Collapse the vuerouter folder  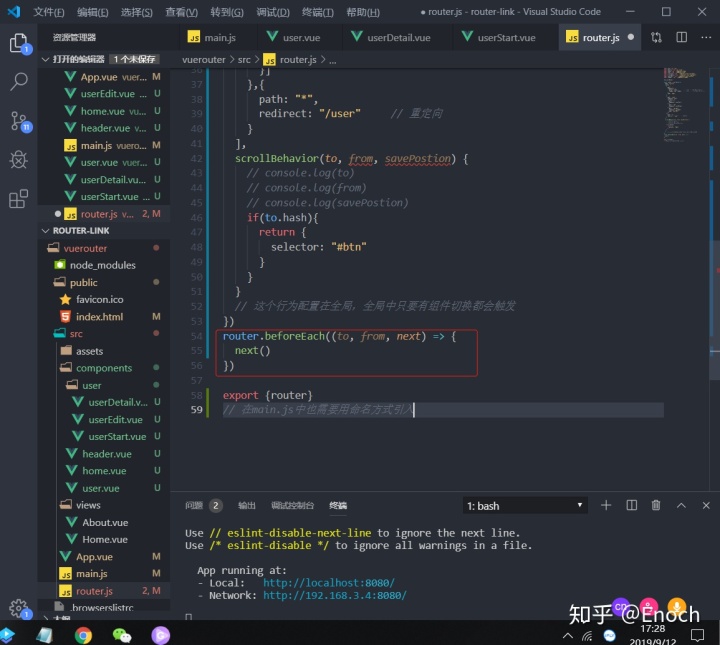point(85,248)
